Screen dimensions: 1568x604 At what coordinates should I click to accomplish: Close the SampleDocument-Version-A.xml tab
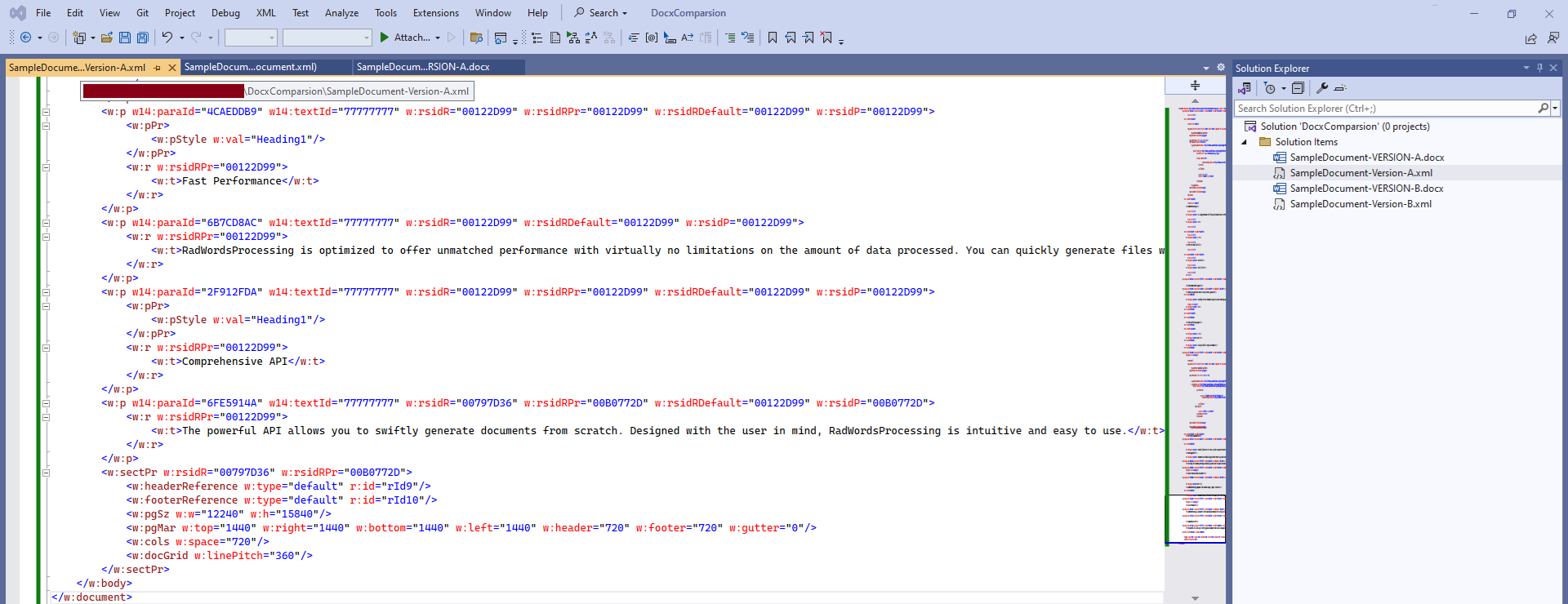(x=171, y=68)
